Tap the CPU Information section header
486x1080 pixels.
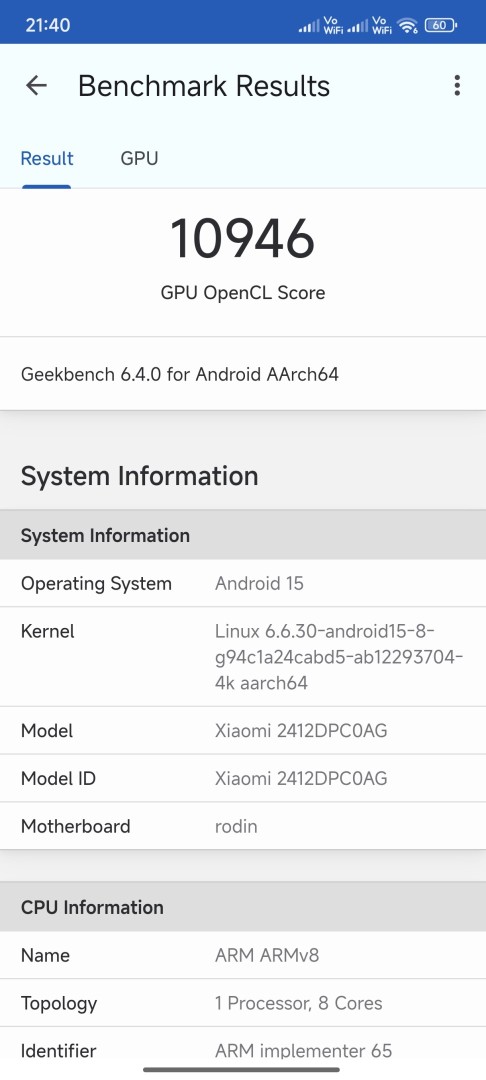[x=243, y=907]
